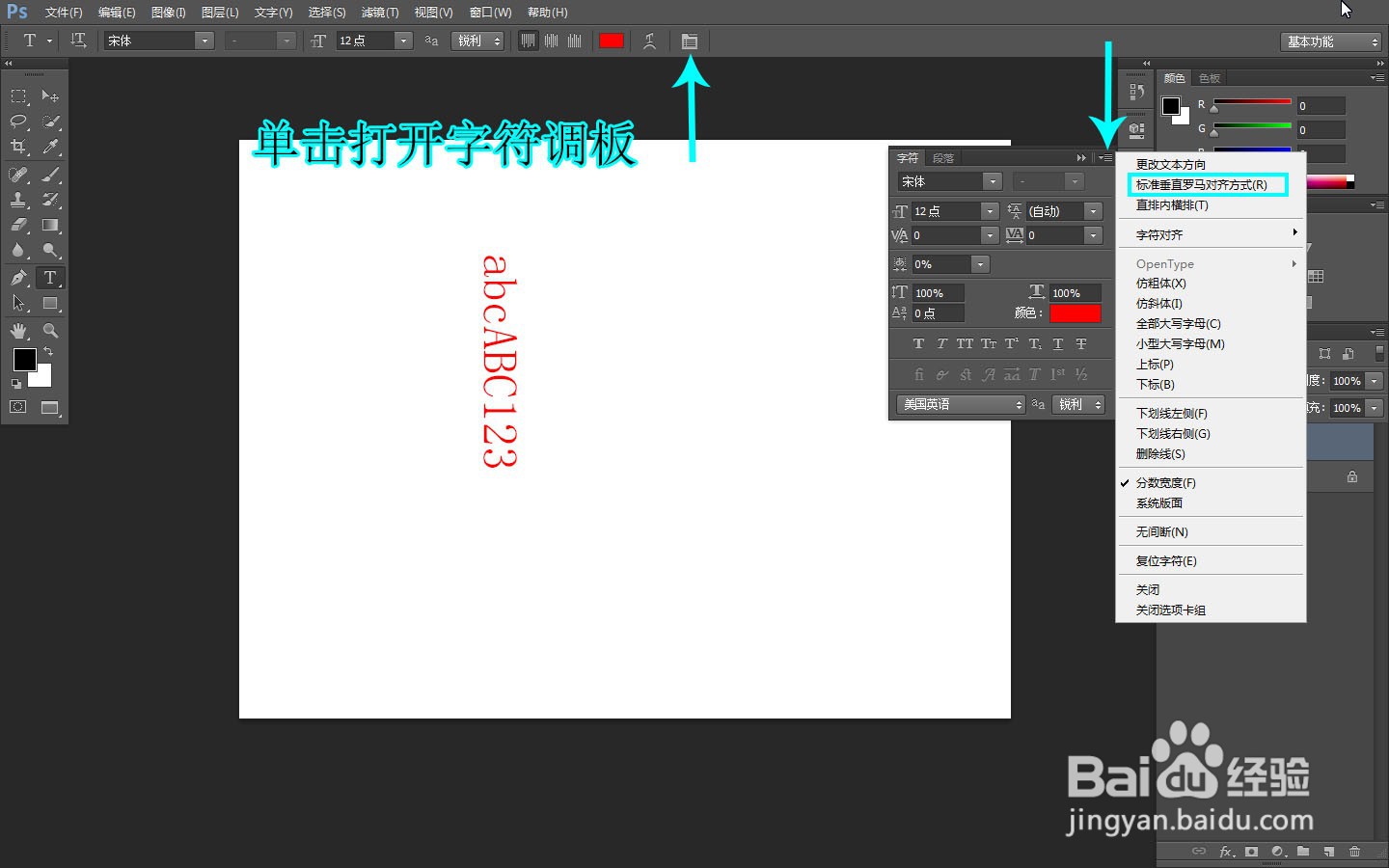The image size is (1389, 868).
Task: Select the Crop tool
Action: (18, 147)
